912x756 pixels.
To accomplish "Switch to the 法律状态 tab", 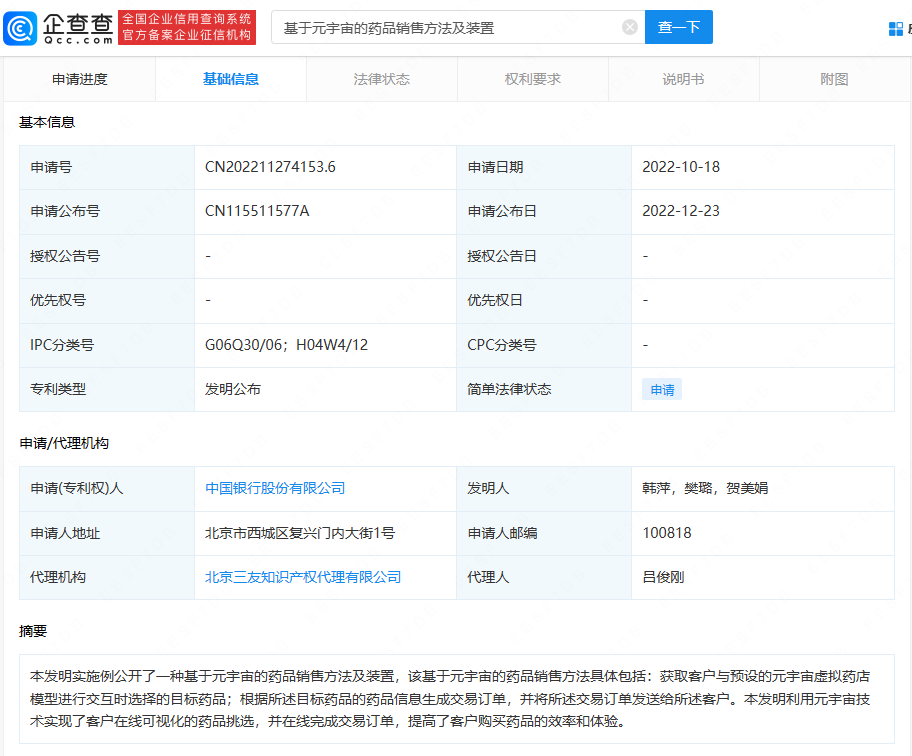I will (x=382, y=79).
